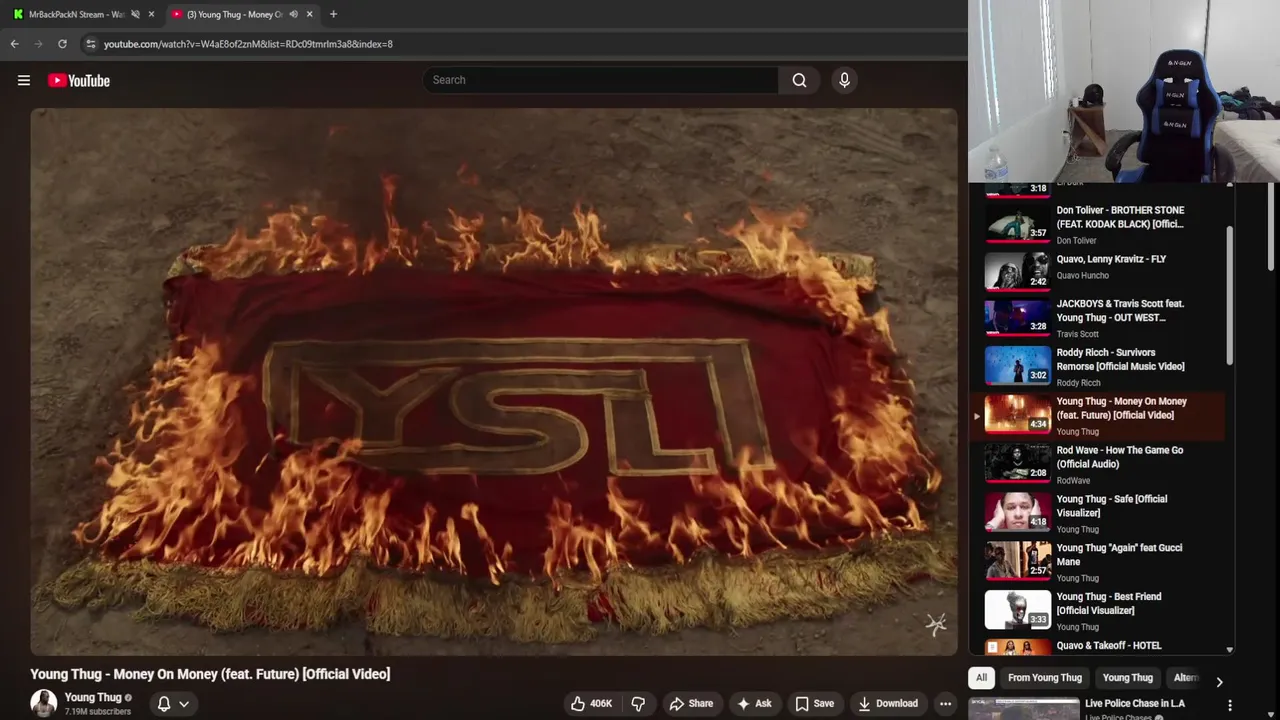Play Young Thug - Best Friend visualizer
Image resolution: width=1280 pixels, height=720 pixels.
click(x=1100, y=611)
